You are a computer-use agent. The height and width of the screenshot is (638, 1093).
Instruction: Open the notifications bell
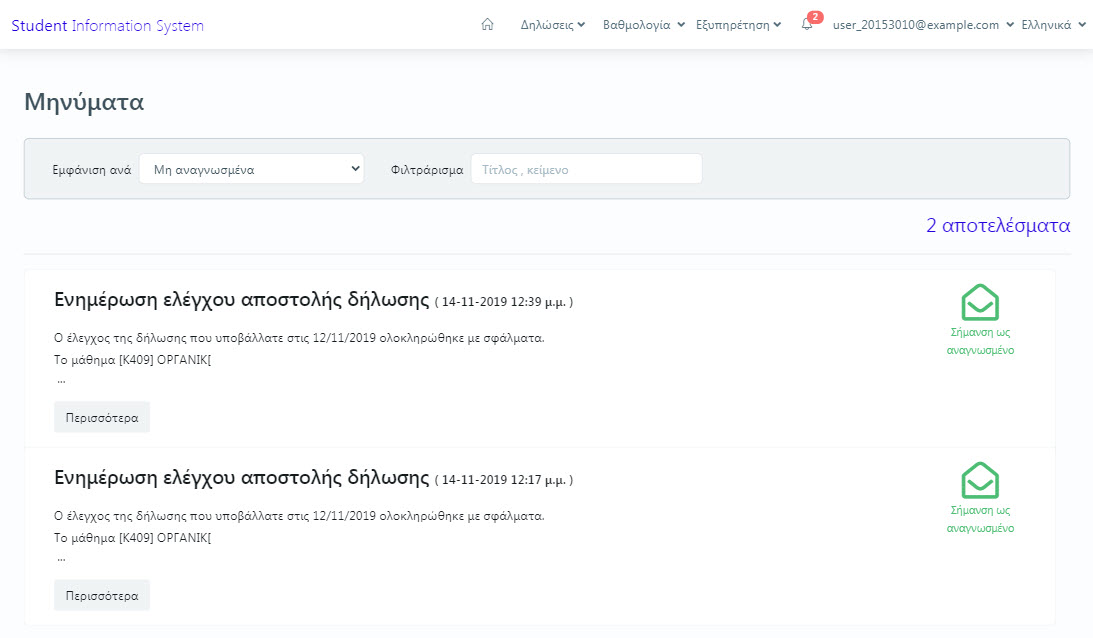[x=807, y=25]
